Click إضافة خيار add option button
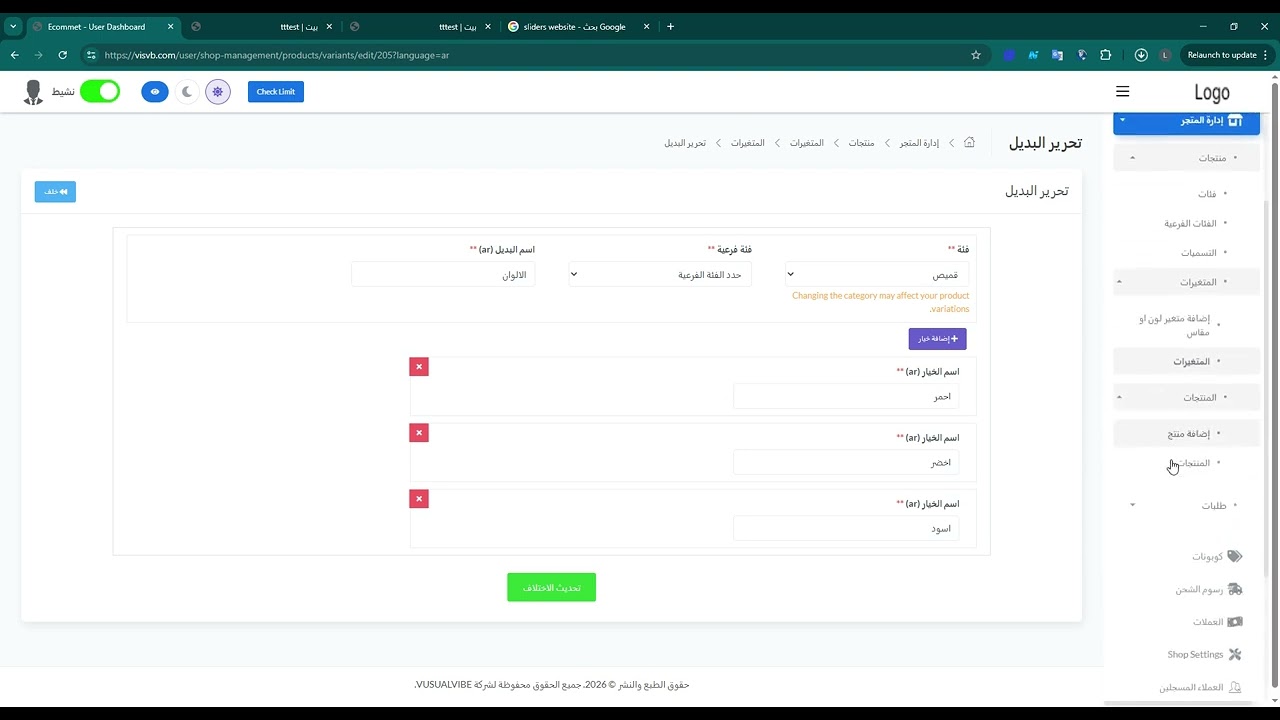 pyautogui.click(x=937, y=339)
